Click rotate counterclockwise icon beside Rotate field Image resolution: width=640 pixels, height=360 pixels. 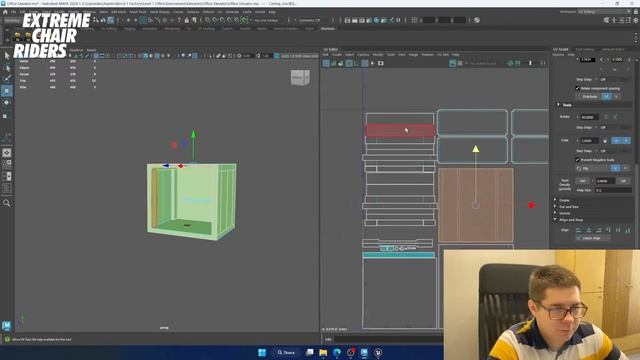point(606,117)
